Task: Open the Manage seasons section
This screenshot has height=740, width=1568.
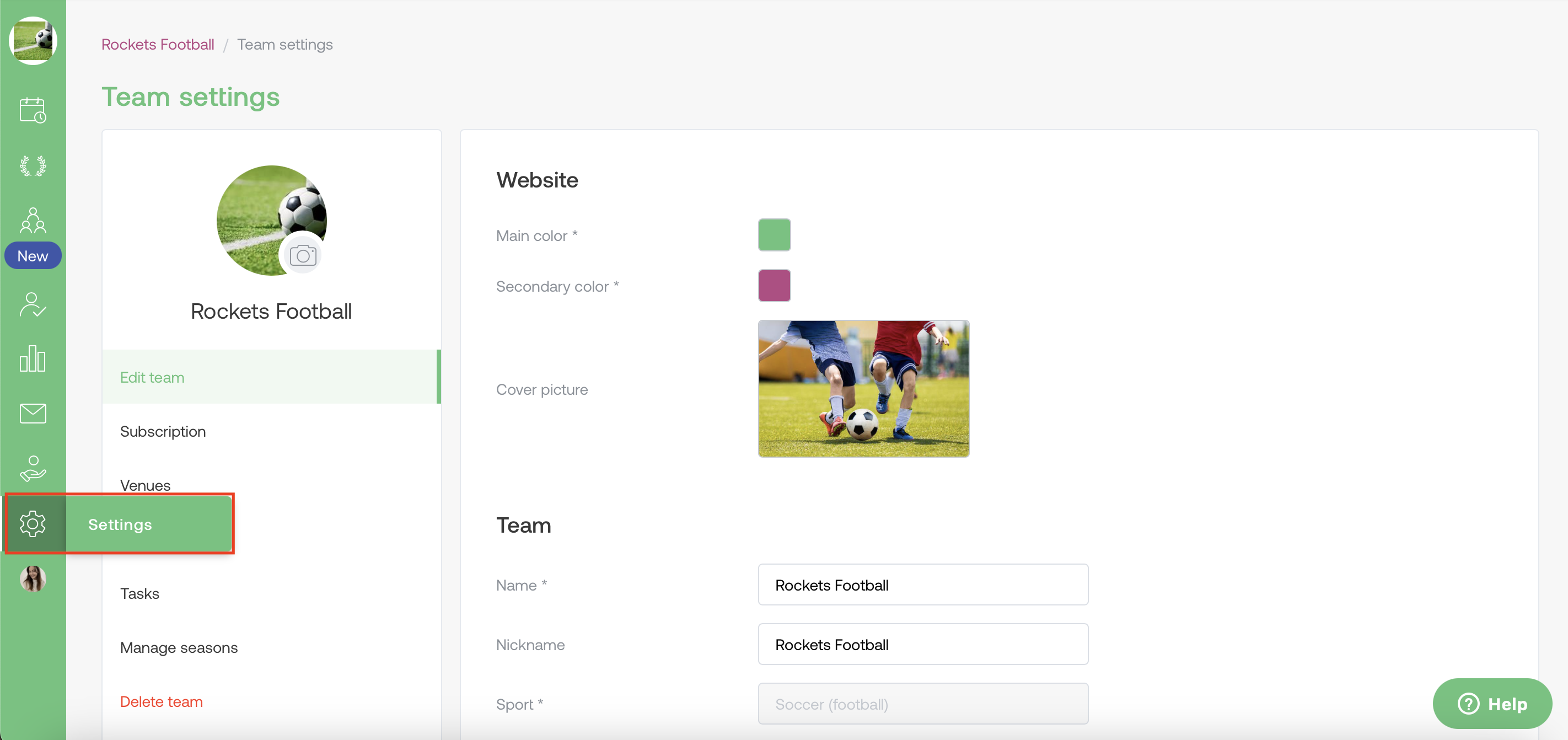Action: [178, 647]
